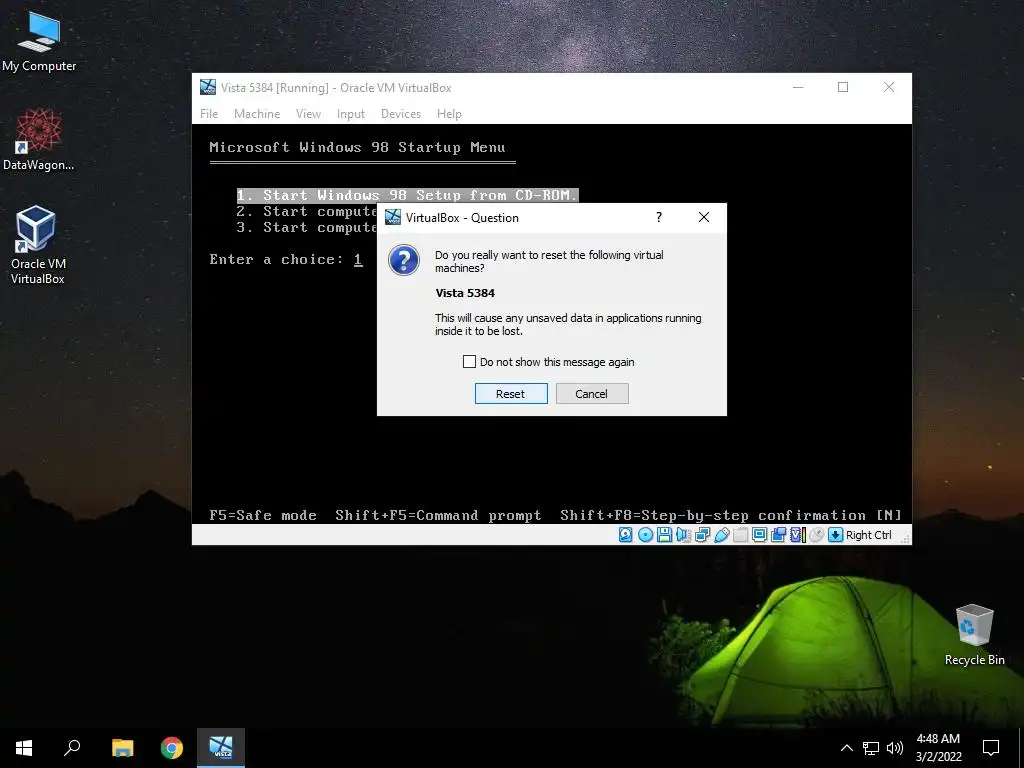Viewport: 1024px width, 768px height.
Task: Open the Machine menu
Action: 257,114
